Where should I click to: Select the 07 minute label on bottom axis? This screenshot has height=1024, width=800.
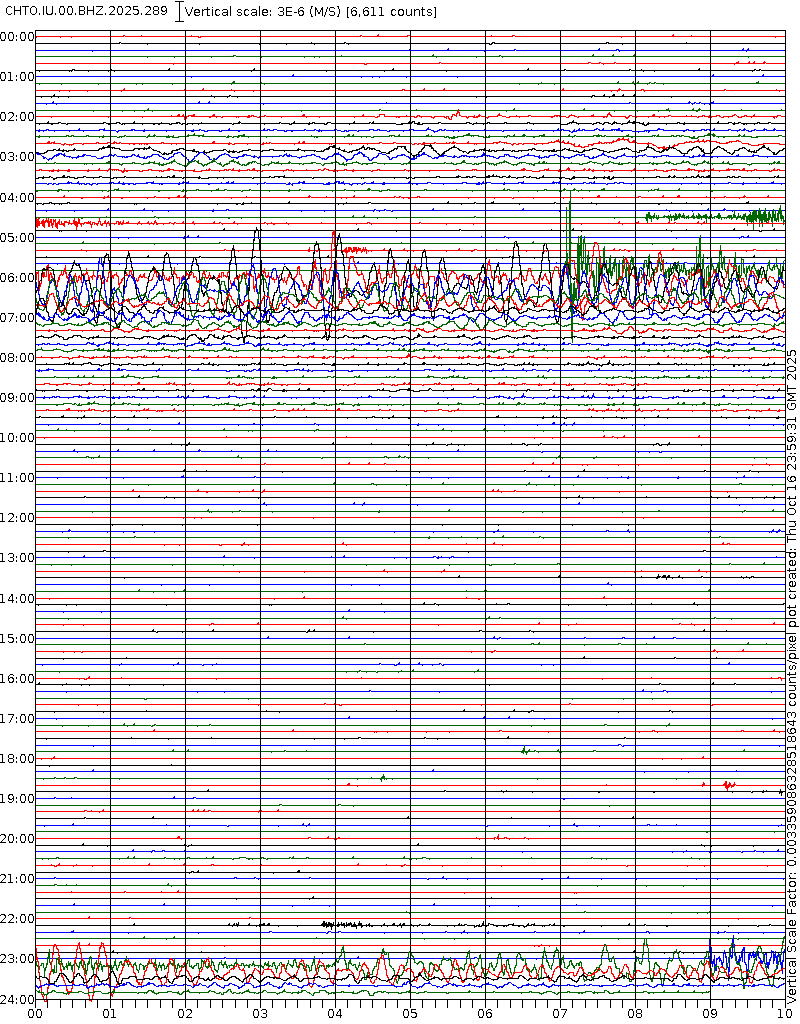point(560,1013)
